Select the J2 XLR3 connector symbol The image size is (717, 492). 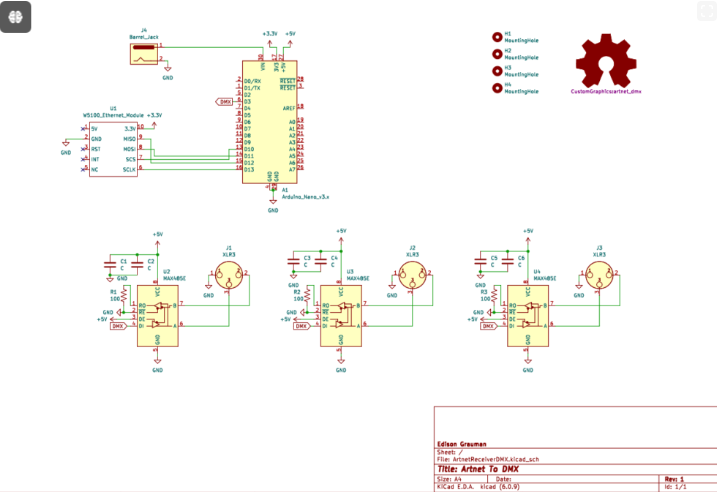[x=412, y=275]
